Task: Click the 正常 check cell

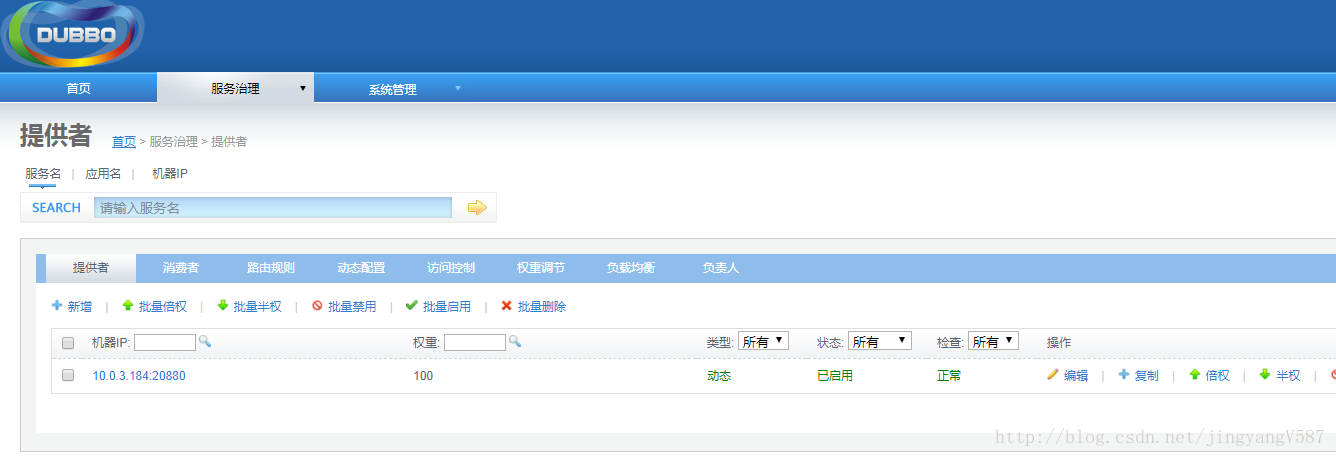Action: 949,376
